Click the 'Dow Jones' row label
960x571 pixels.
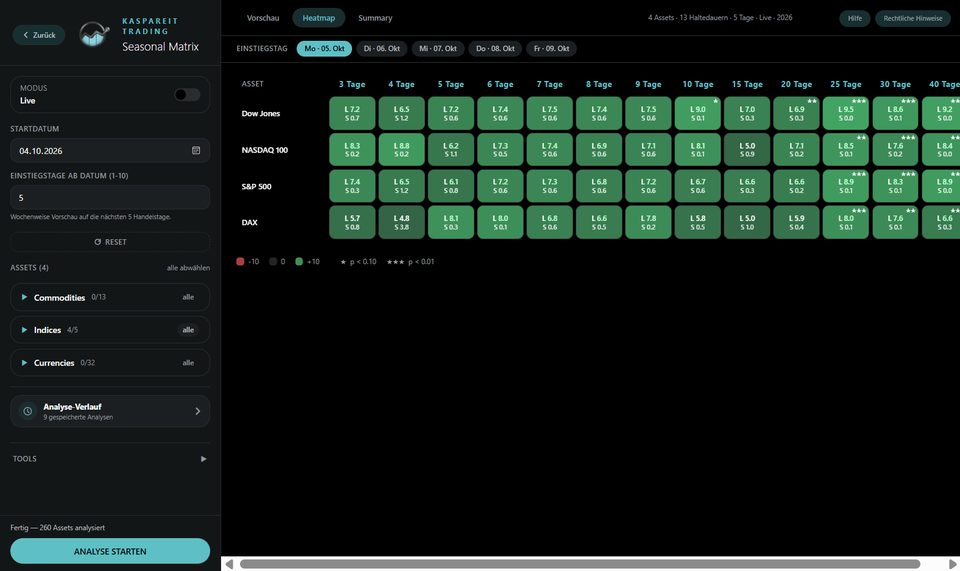[x=261, y=113]
